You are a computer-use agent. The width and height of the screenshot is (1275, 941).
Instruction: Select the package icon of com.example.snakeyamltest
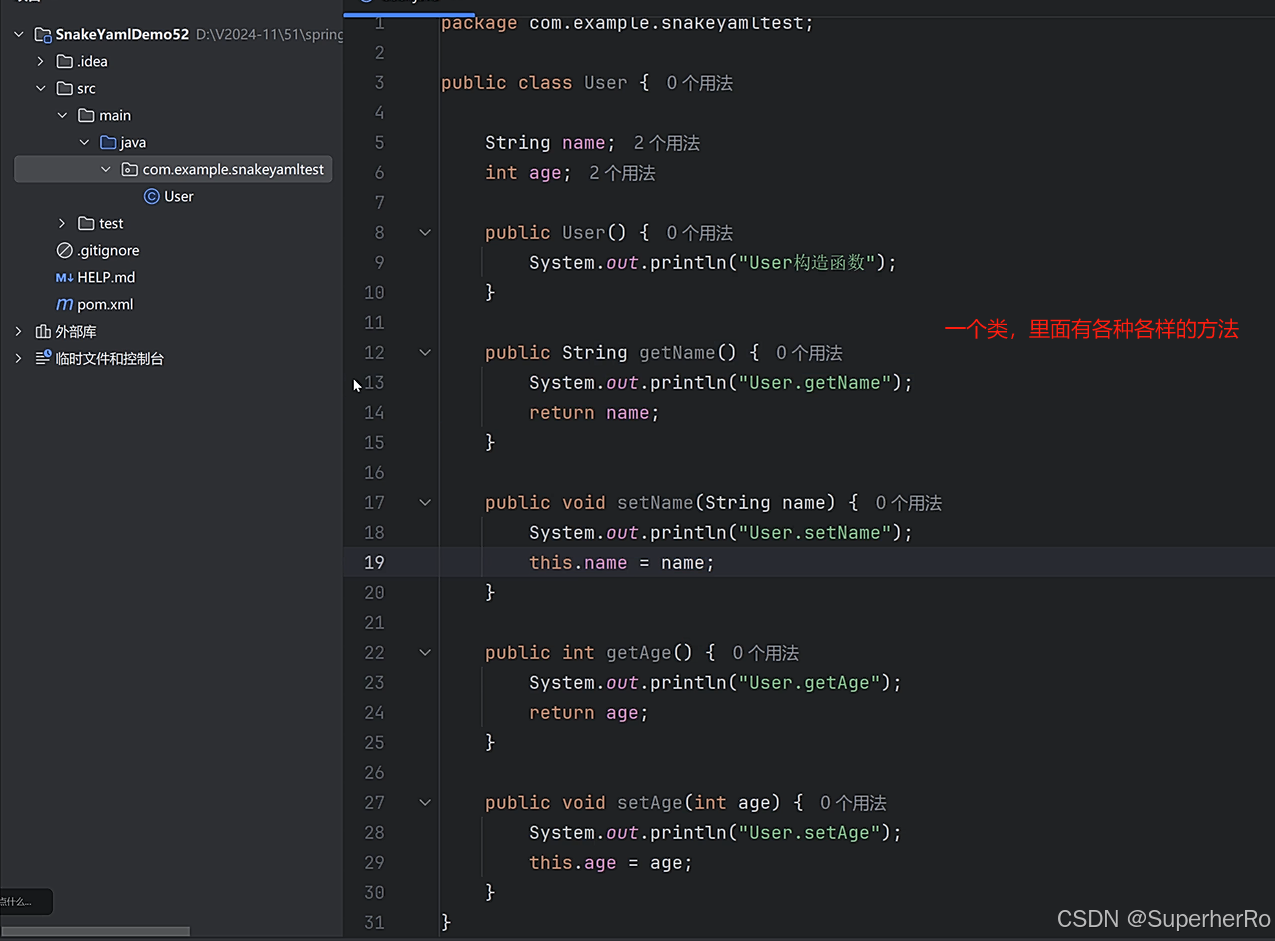point(130,169)
